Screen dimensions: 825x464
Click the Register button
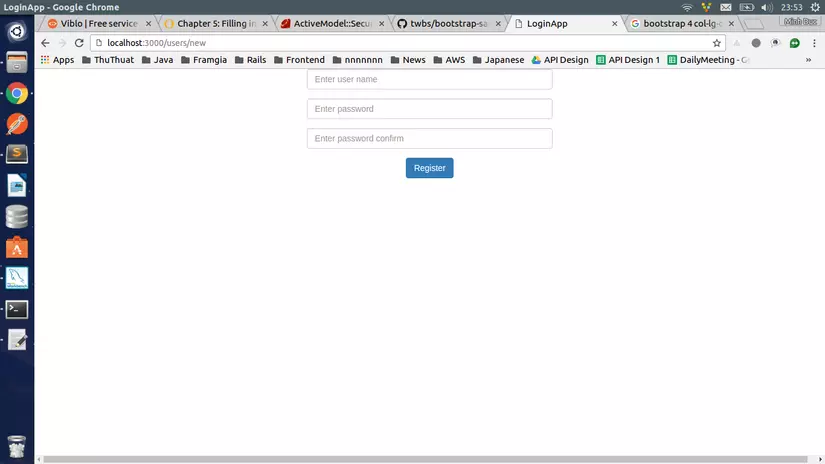pos(429,168)
